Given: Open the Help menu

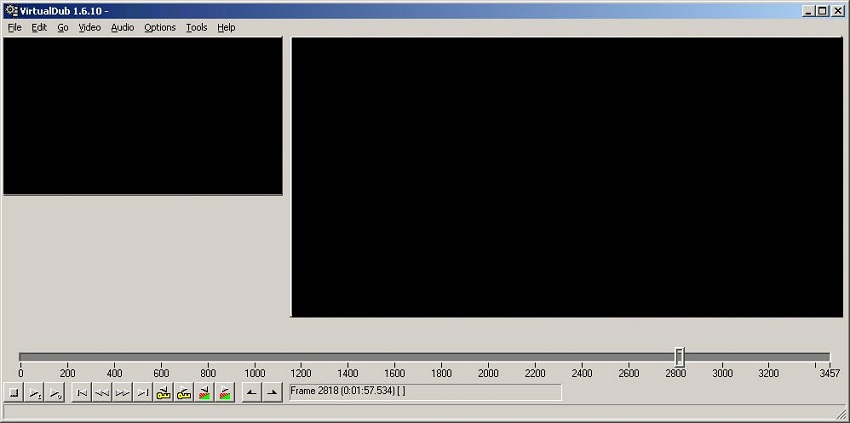Looking at the screenshot, I should [226, 27].
